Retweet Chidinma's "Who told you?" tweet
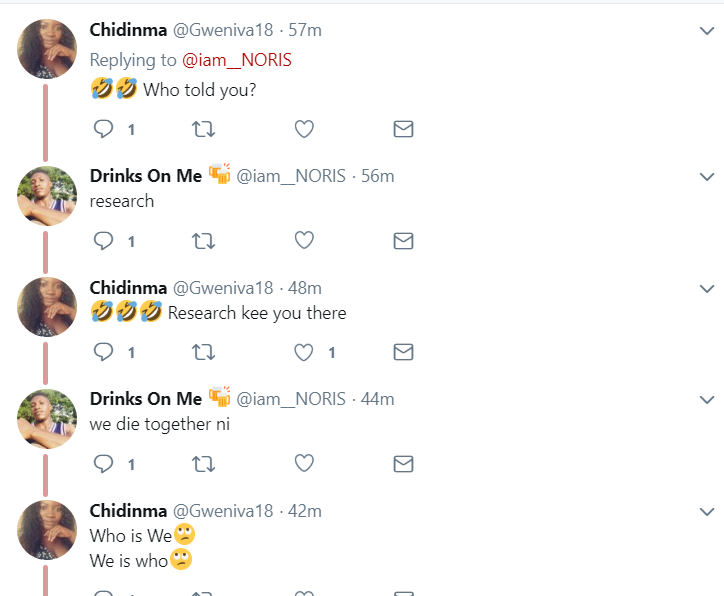724x596 pixels. [203, 129]
